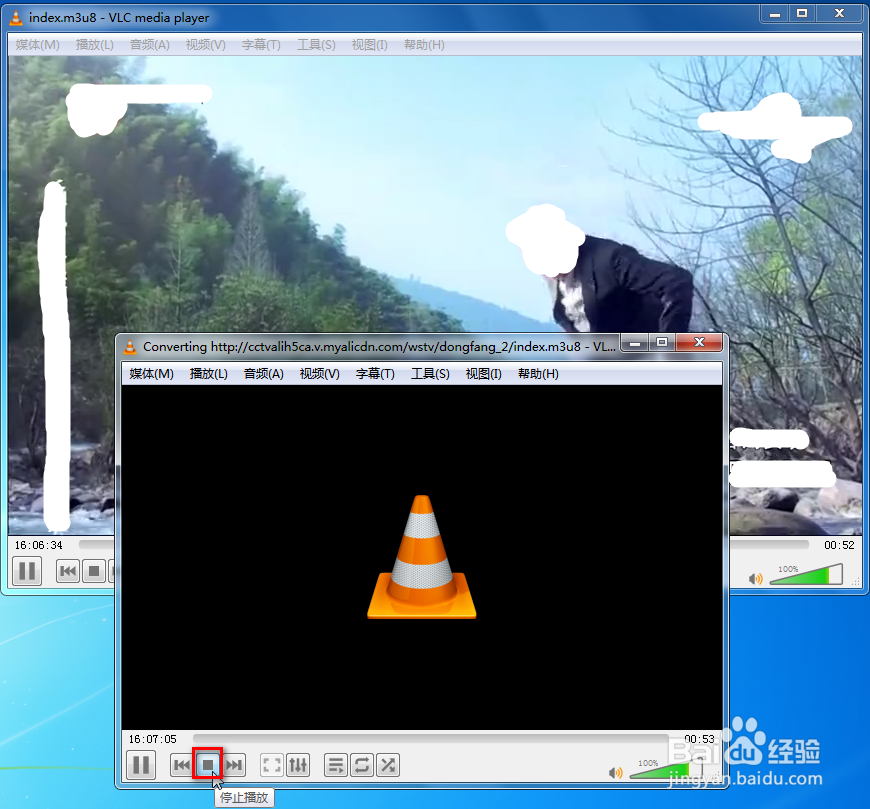Open the 字幕(T) menu in main VLC window
870x809 pixels.
point(260,44)
